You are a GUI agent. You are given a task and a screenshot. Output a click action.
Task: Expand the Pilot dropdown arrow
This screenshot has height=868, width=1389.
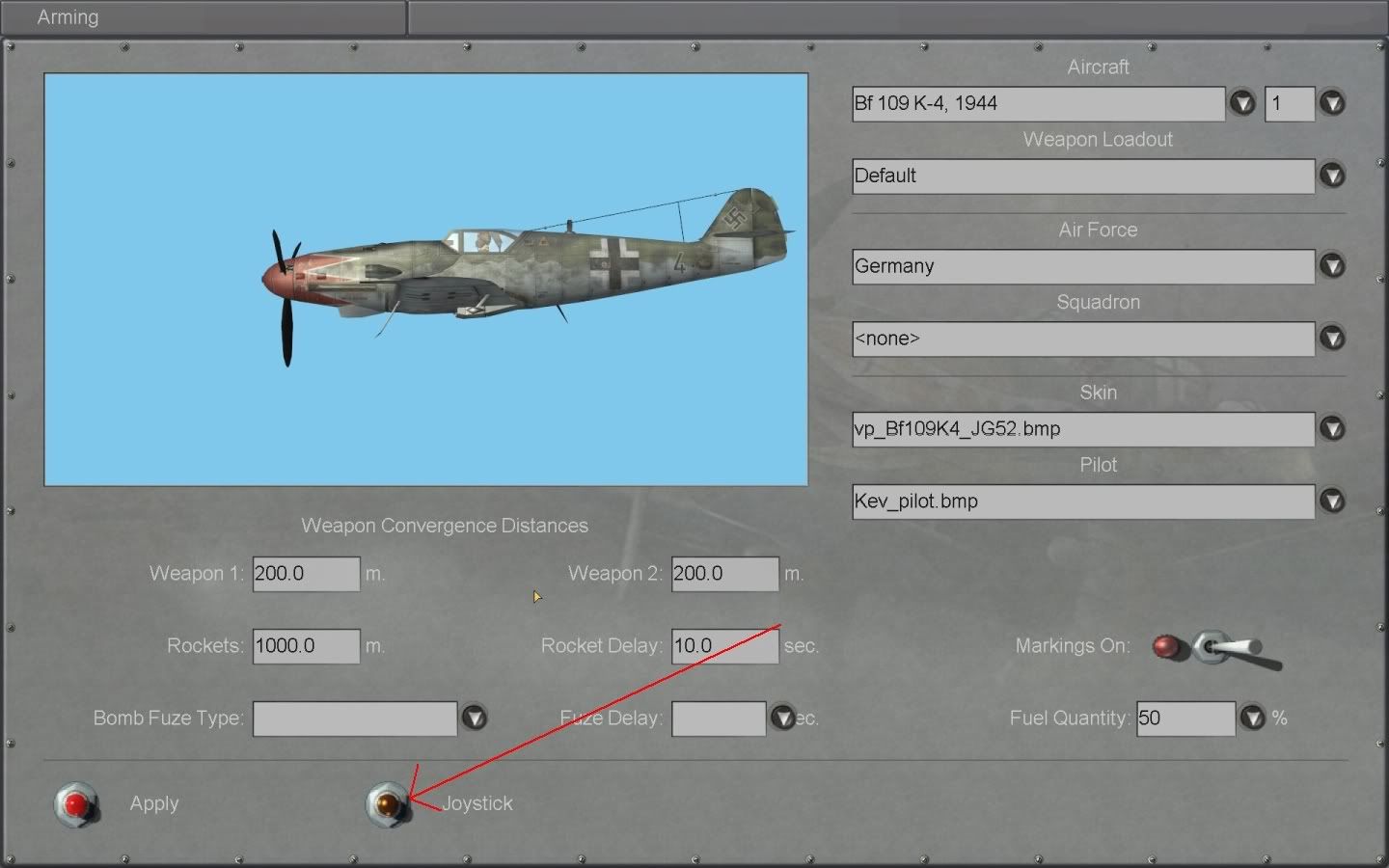1332,501
